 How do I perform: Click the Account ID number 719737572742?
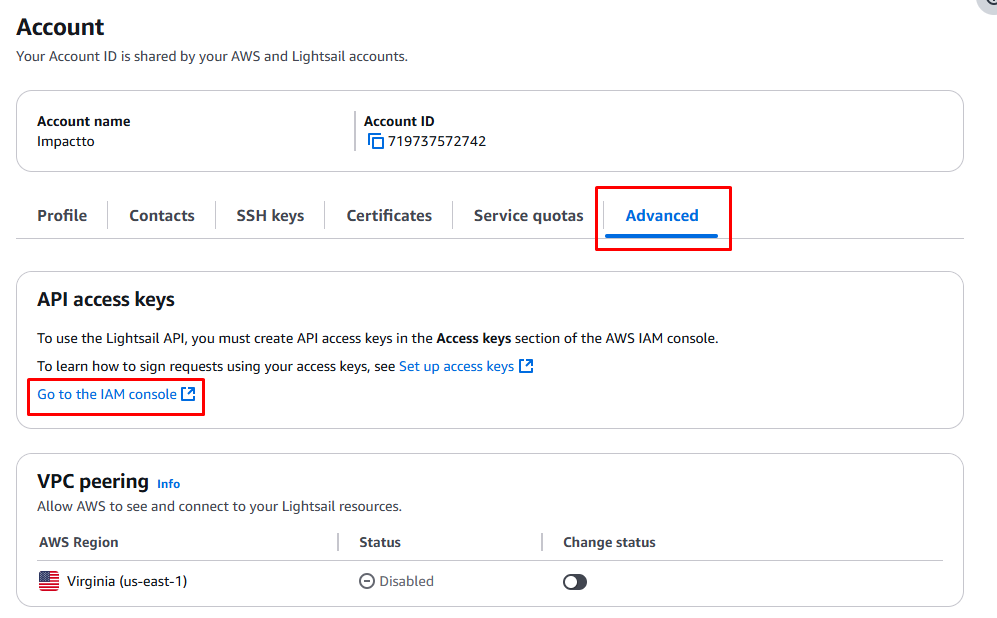(437, 141)
